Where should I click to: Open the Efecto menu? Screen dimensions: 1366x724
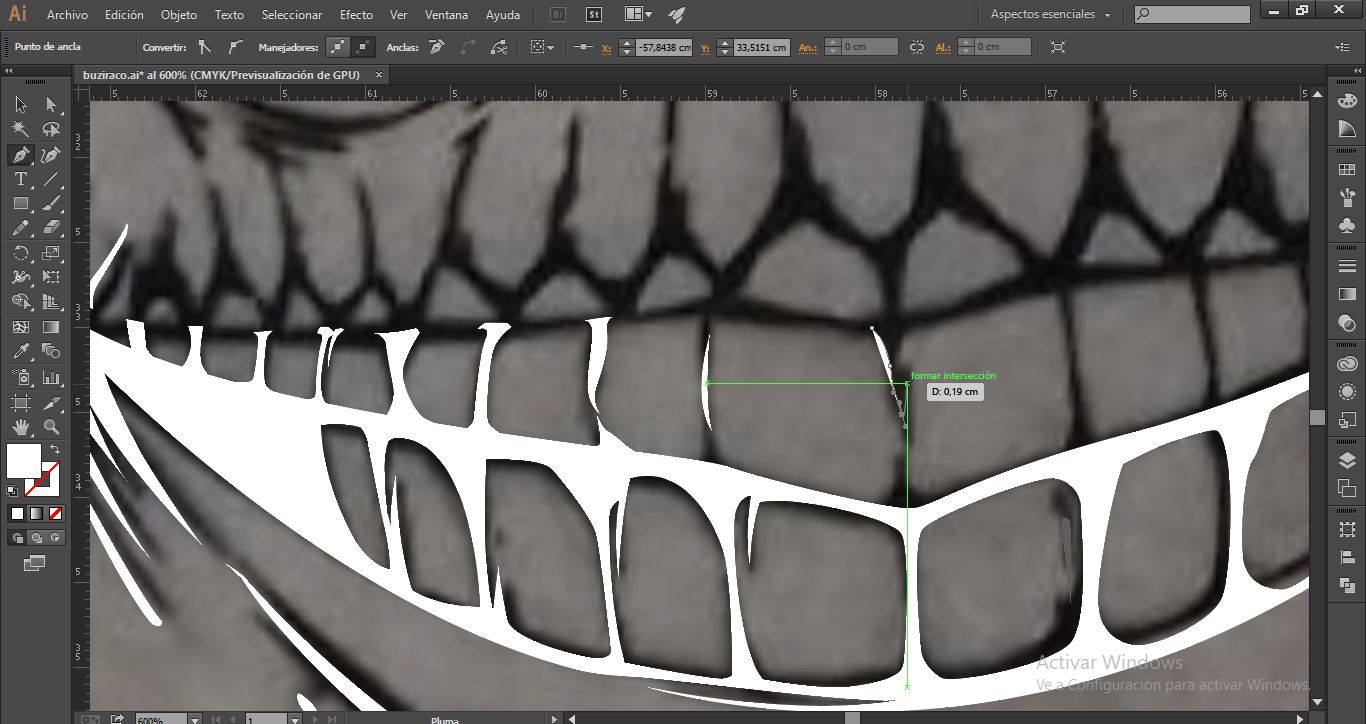(356, 15)
